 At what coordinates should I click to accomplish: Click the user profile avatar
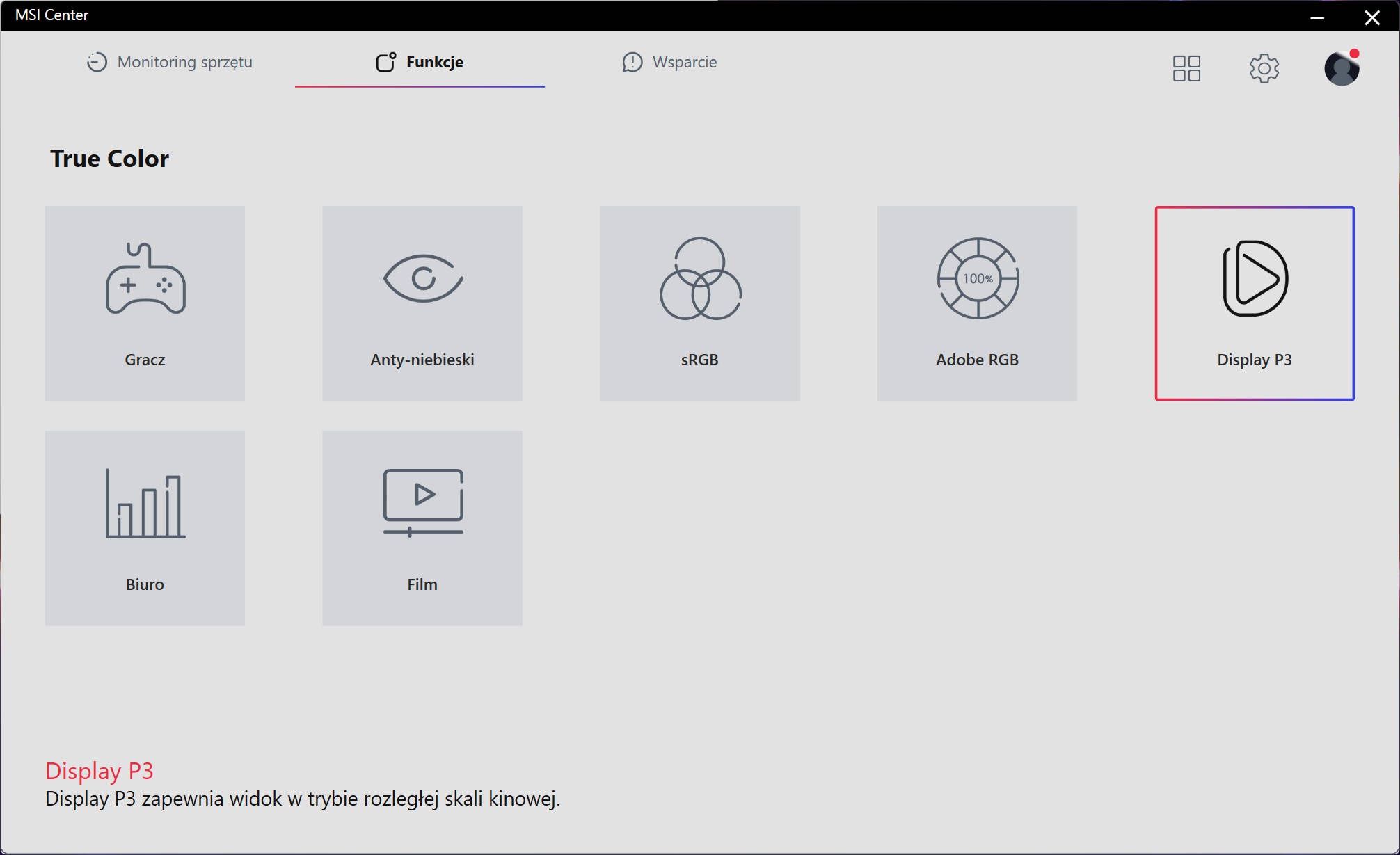[x=1342, y=68]
